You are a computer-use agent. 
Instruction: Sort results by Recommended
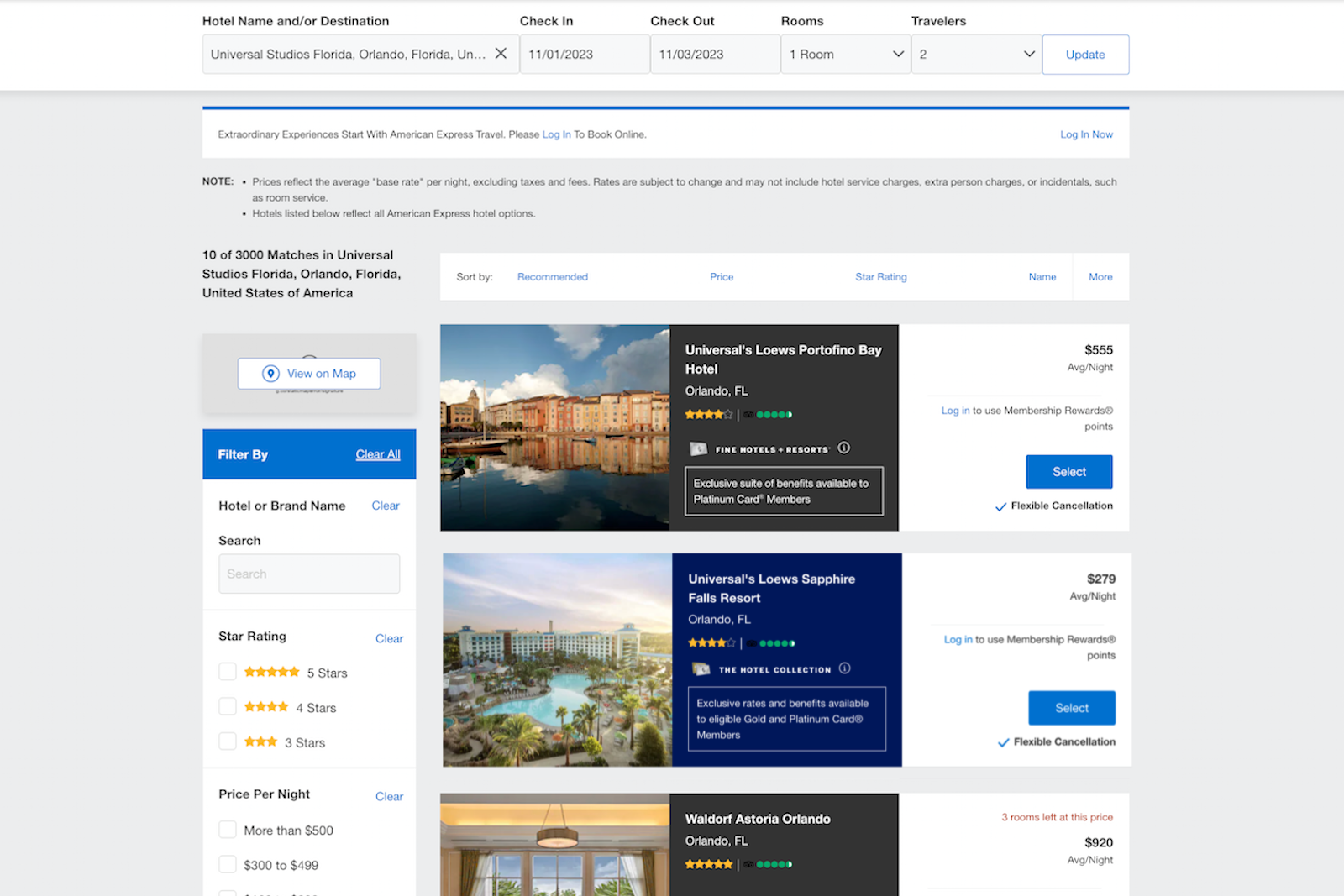(x=553, y=277)
